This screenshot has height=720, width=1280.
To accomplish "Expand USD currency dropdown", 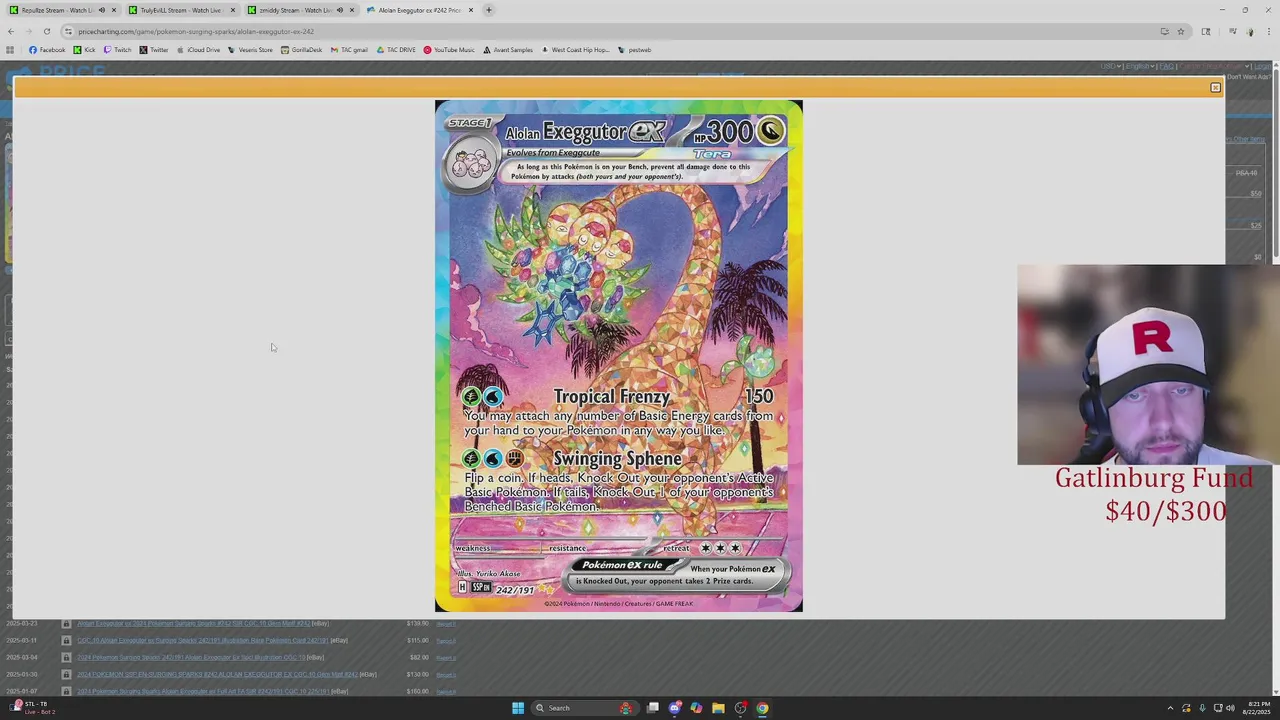I will [x=1110, y=67].
